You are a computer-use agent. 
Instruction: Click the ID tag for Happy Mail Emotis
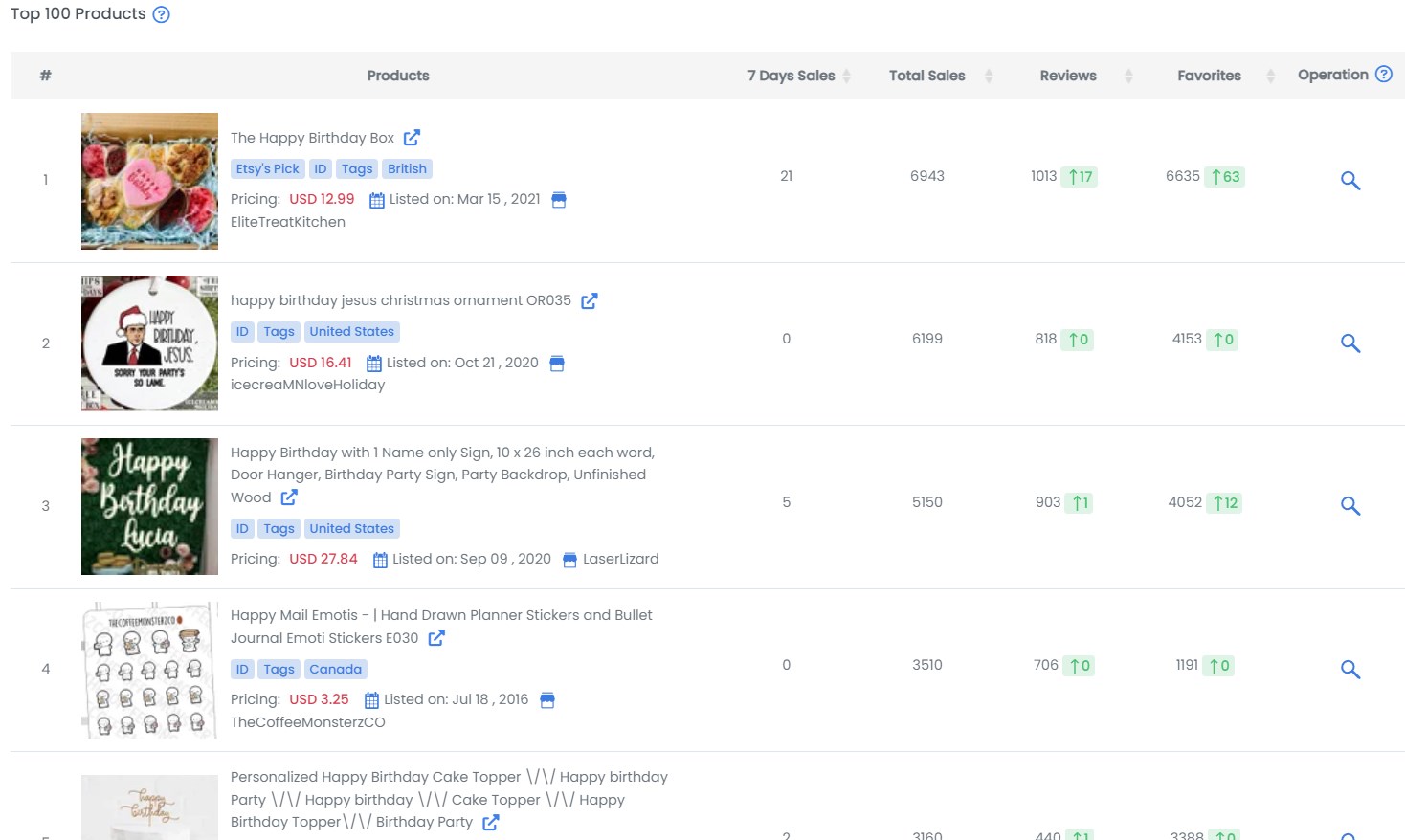[x=242, y=669]
